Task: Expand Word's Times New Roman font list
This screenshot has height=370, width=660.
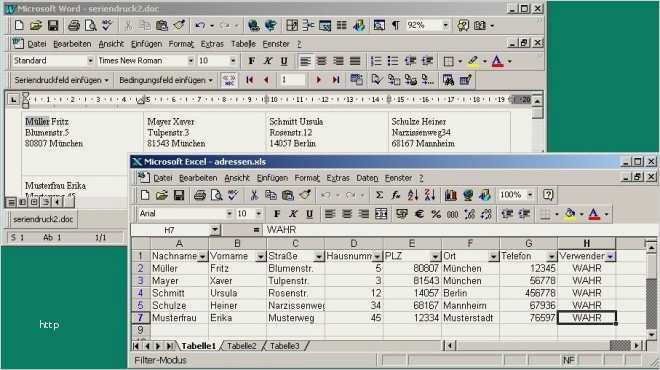Action: point(191,61)
